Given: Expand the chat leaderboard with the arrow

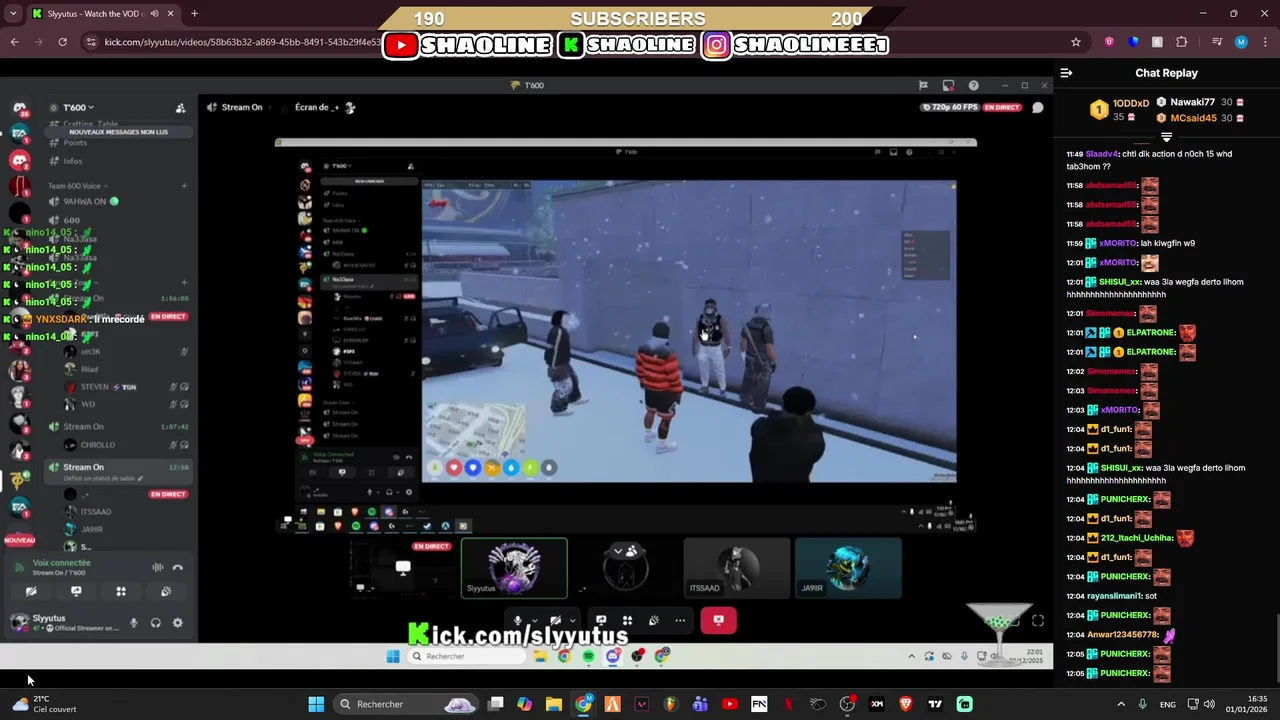Looking at the screenshot, I should tap(1166, 136).
